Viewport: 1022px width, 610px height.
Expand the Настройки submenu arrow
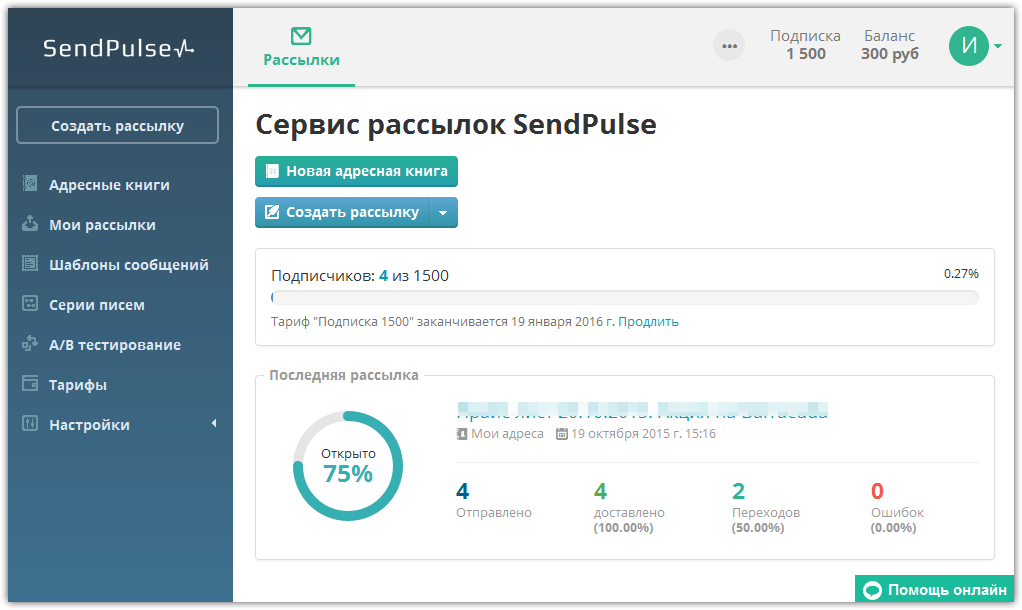[x=214, y=424]
